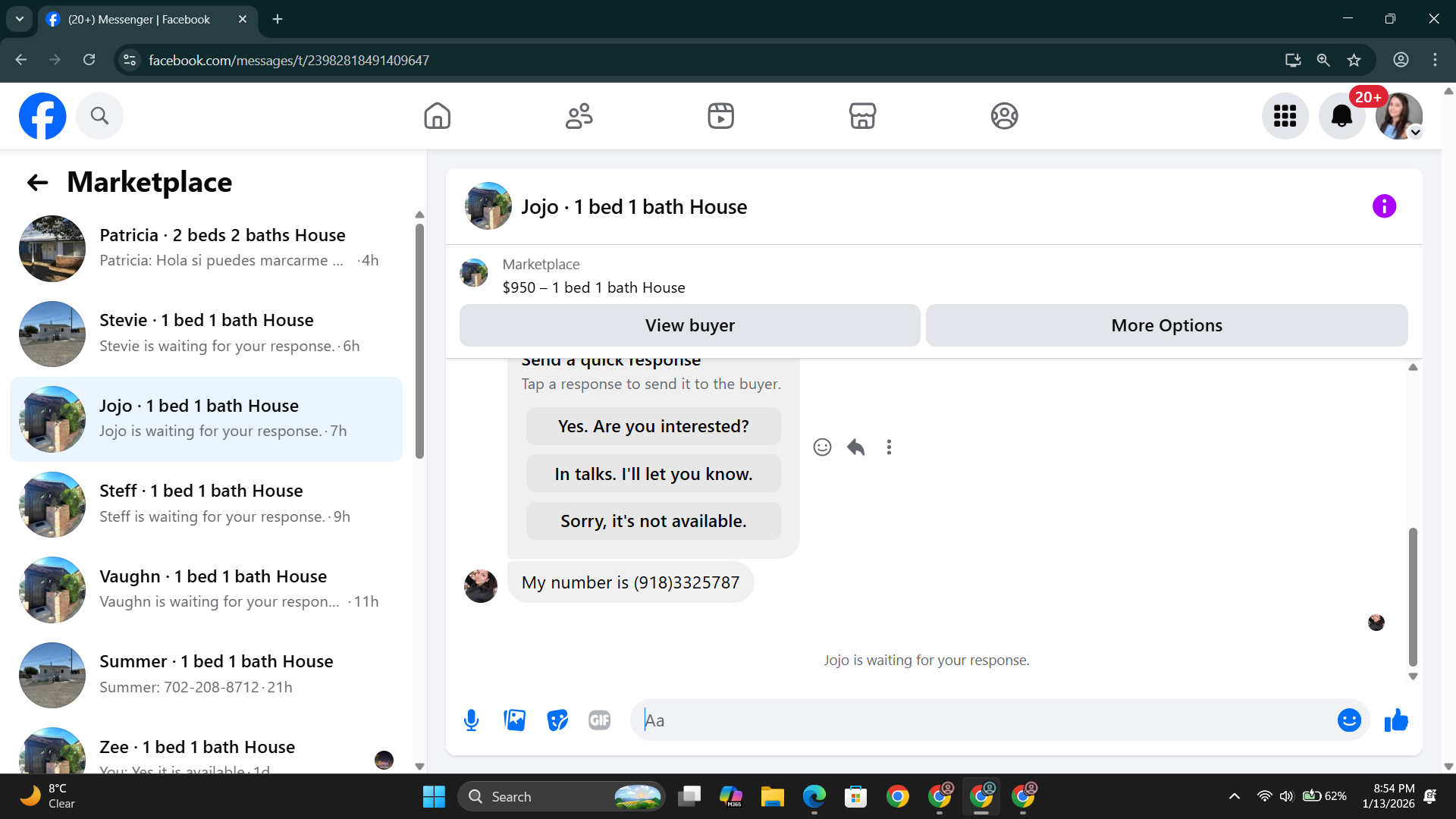Screen dimensions: 1456x819
Task: Go to Marketplace tab in top navigation
Action: pyautogui.click(x=862, y=116)
